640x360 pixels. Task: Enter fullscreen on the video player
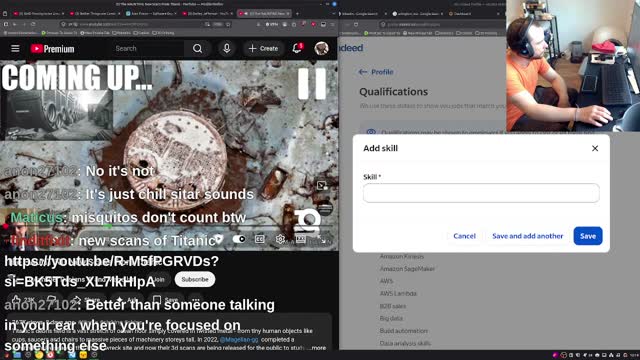coord(323,240)
